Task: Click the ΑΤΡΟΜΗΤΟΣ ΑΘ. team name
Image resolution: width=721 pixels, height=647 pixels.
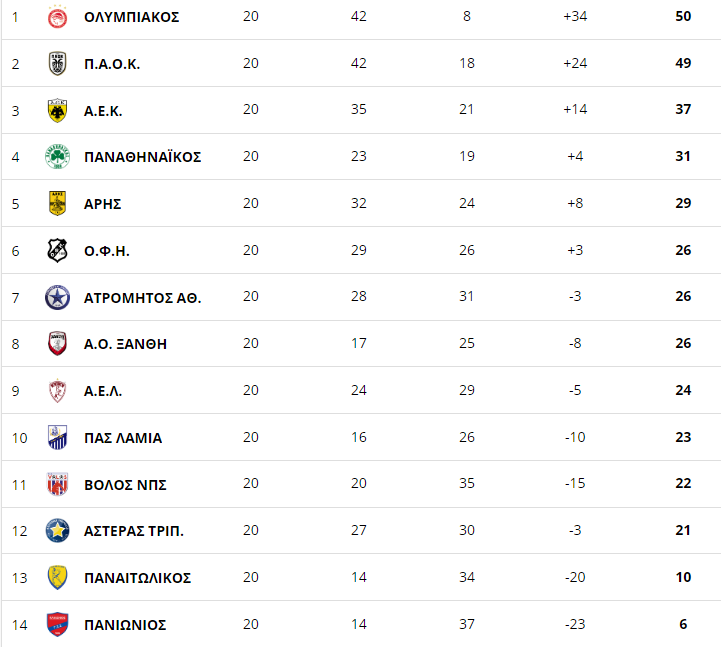Action: point(143,298)
